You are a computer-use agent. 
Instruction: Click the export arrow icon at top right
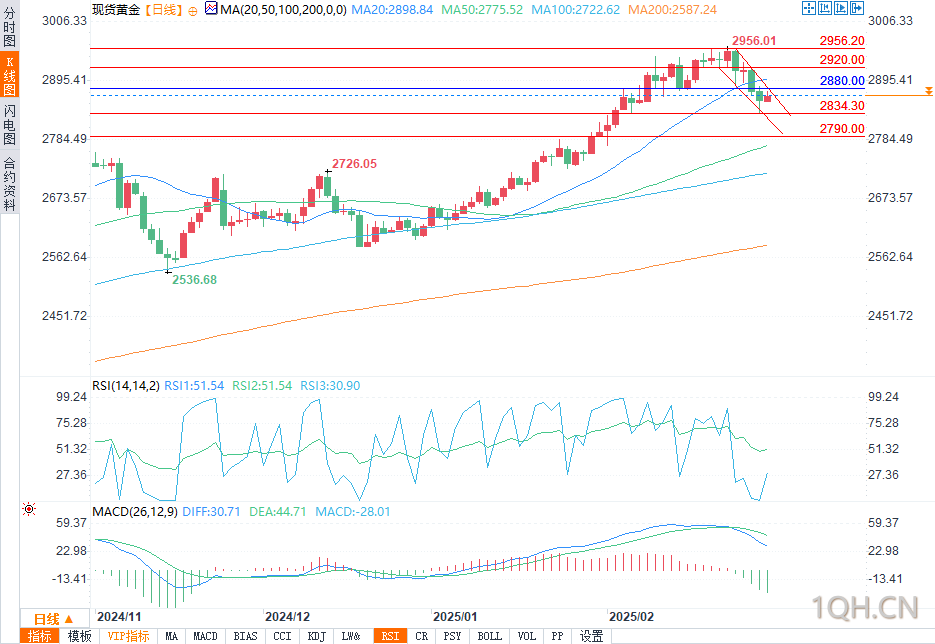tap(857, 8)
